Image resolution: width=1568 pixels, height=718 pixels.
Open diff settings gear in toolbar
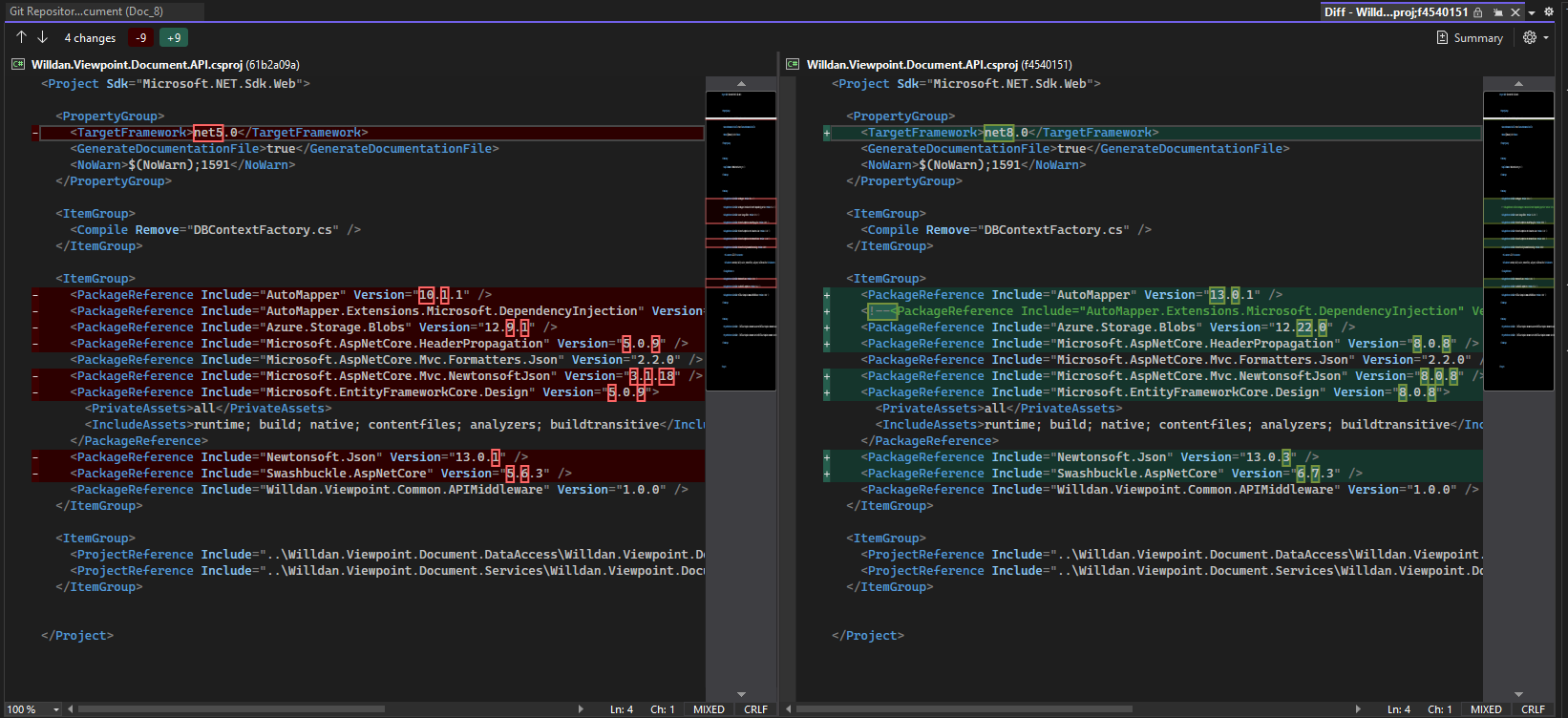tap(1530, 37)
